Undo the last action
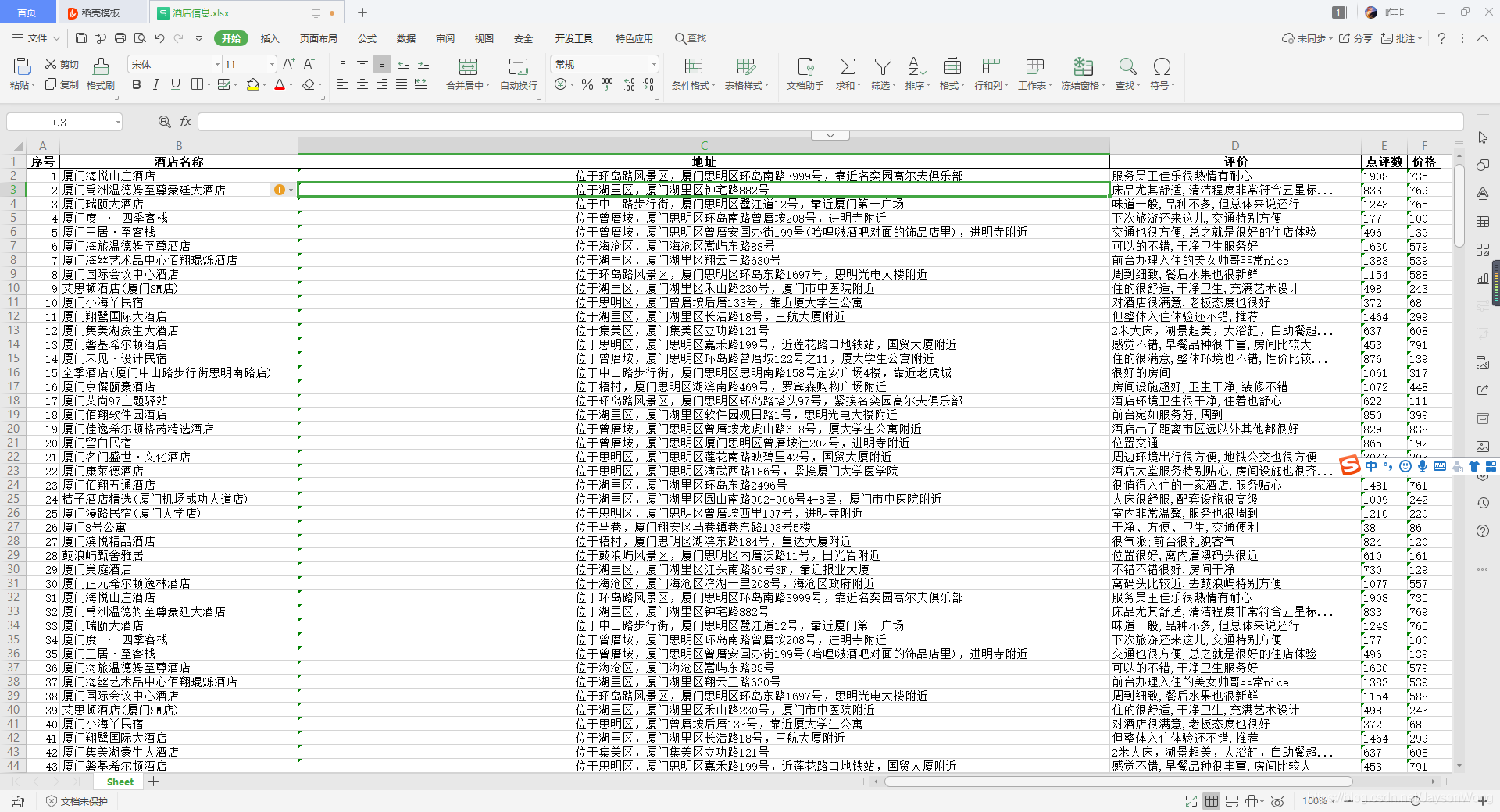 (159, 38)
